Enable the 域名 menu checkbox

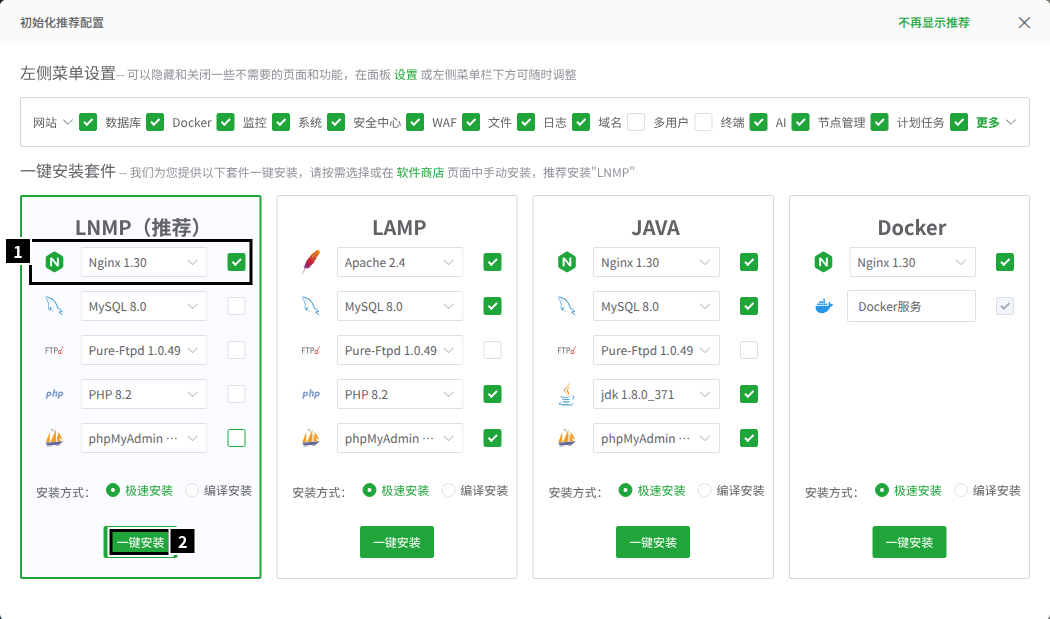(636, 122)
